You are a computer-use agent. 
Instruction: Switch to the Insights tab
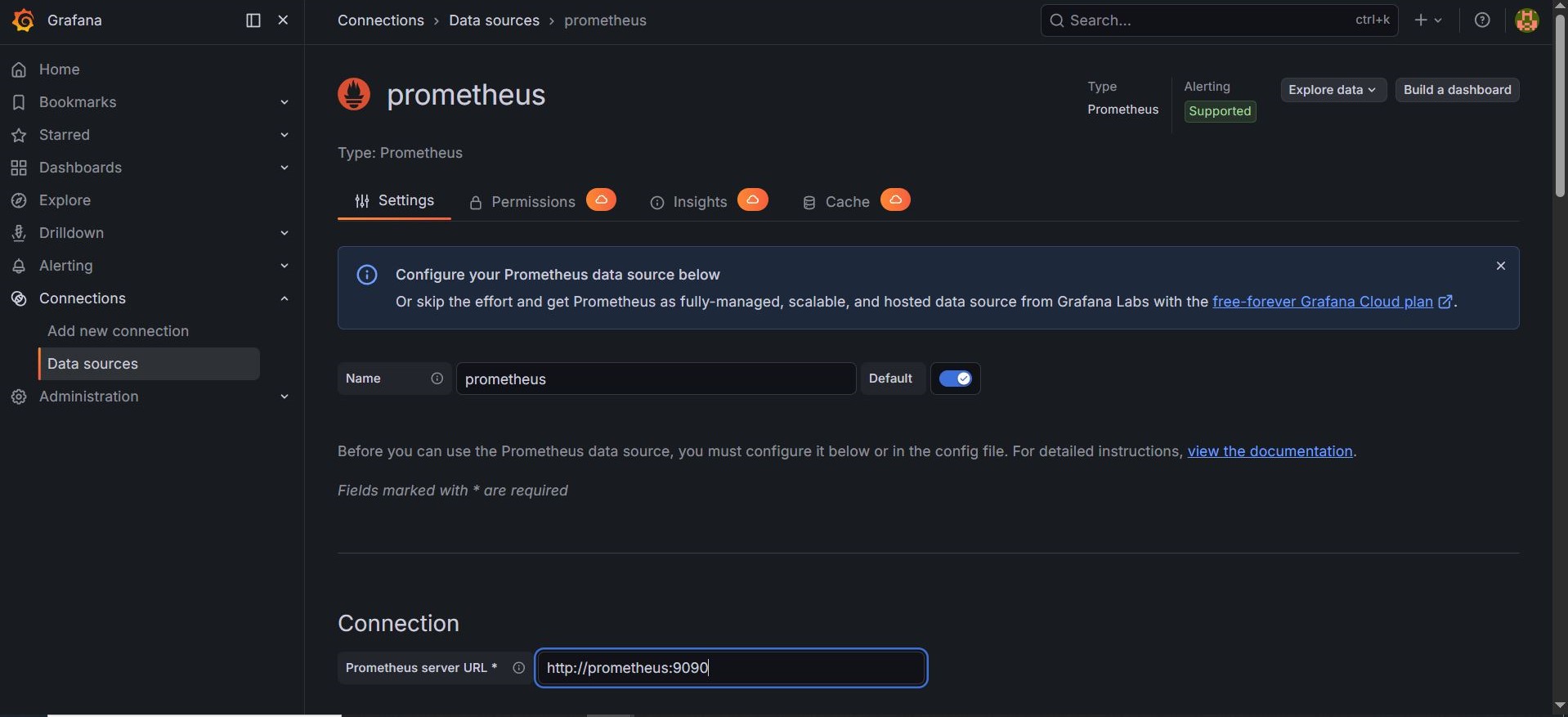(688, 202)
